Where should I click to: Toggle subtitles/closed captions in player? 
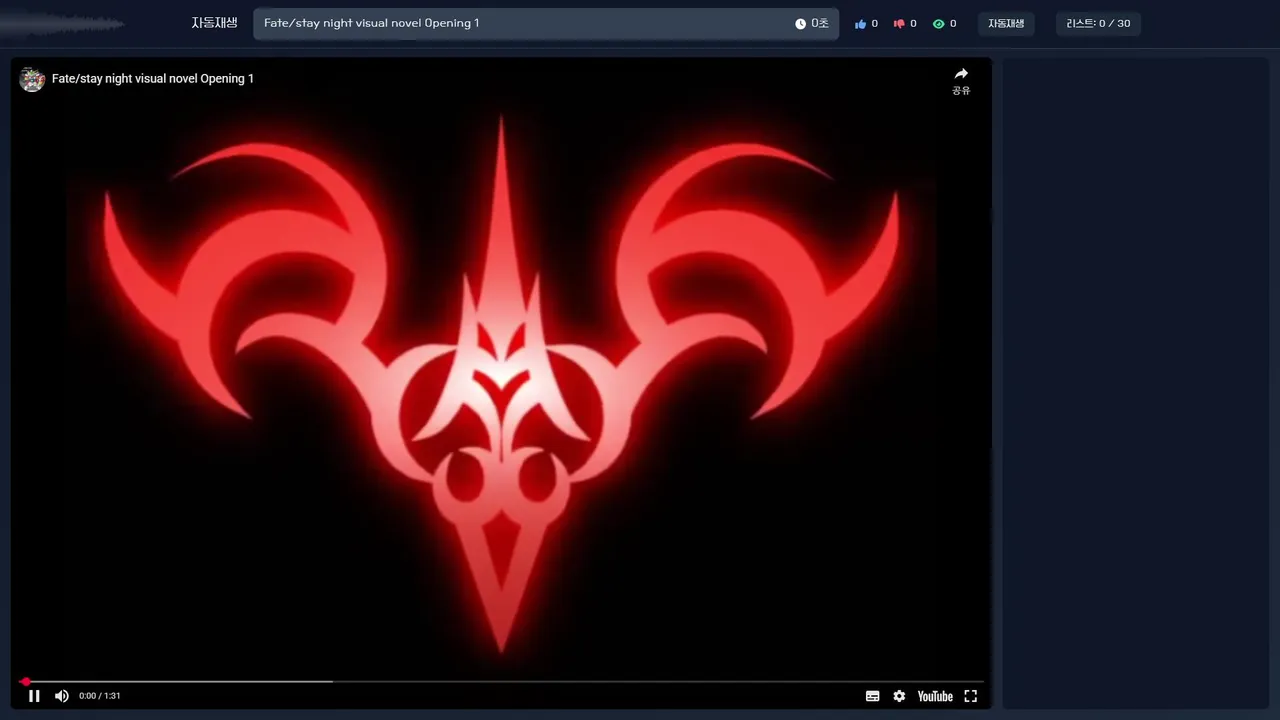[x=873, y=696]
